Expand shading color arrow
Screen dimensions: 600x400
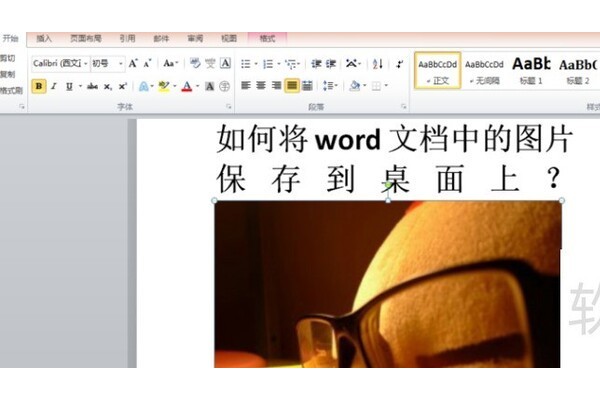[x=365, y=86]
